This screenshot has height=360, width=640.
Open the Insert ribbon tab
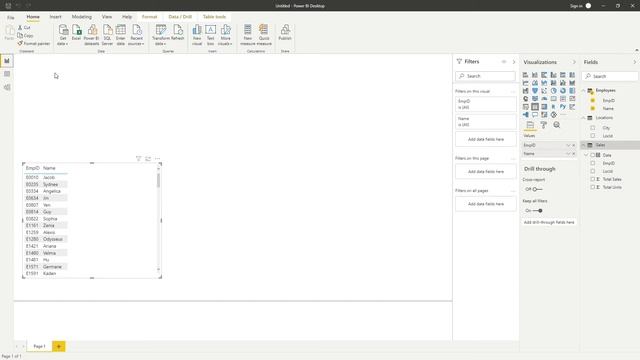pos(56,17)
